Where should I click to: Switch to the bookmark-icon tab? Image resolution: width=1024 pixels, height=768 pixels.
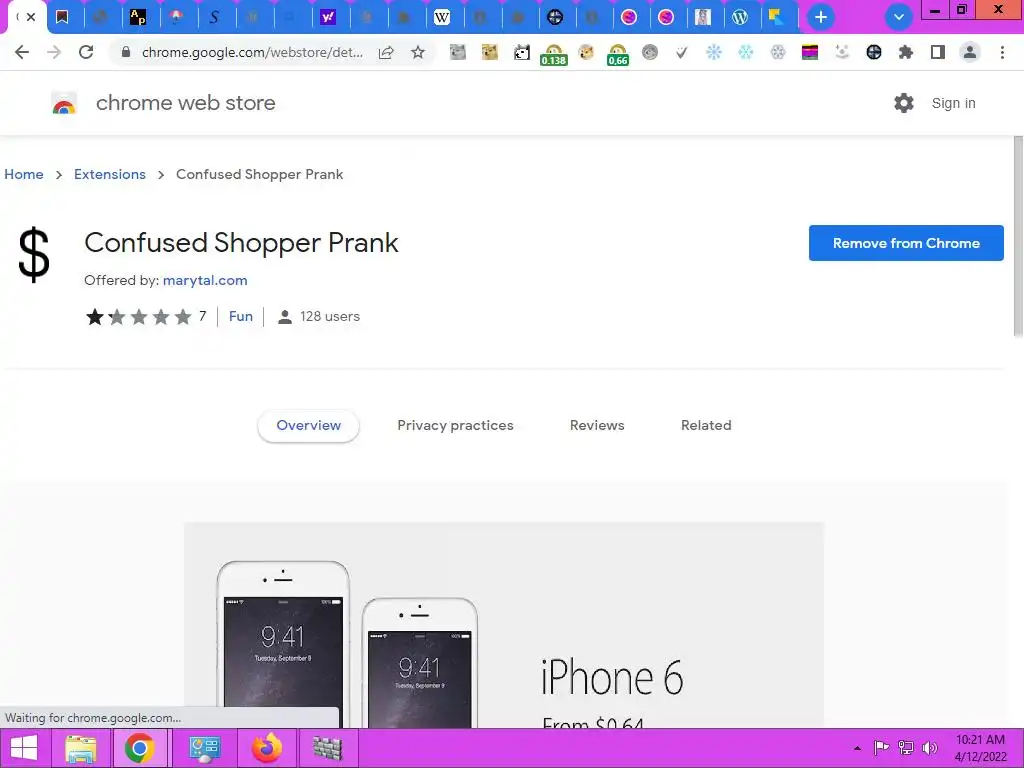click(62, 17)
